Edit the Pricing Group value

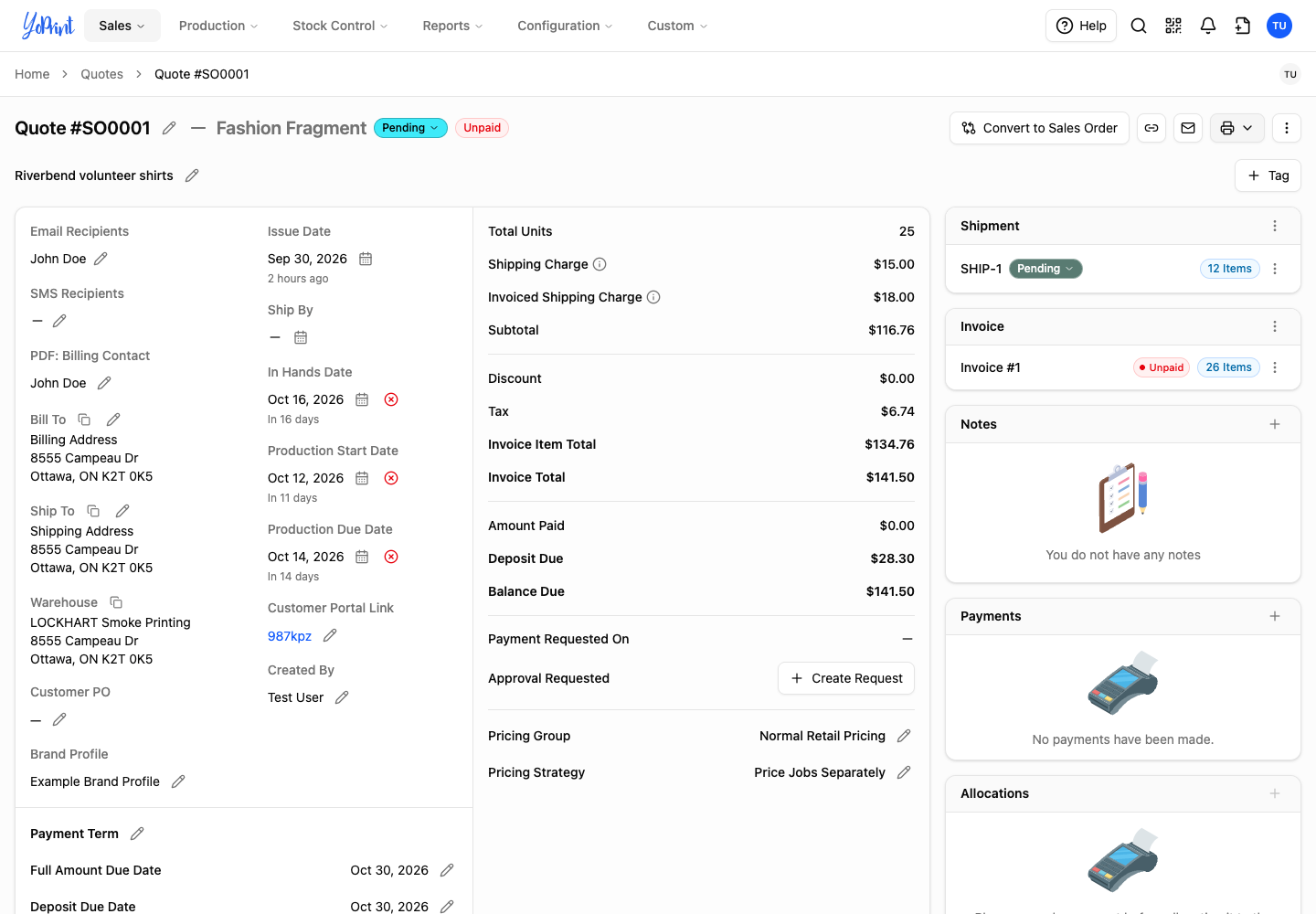904,736
